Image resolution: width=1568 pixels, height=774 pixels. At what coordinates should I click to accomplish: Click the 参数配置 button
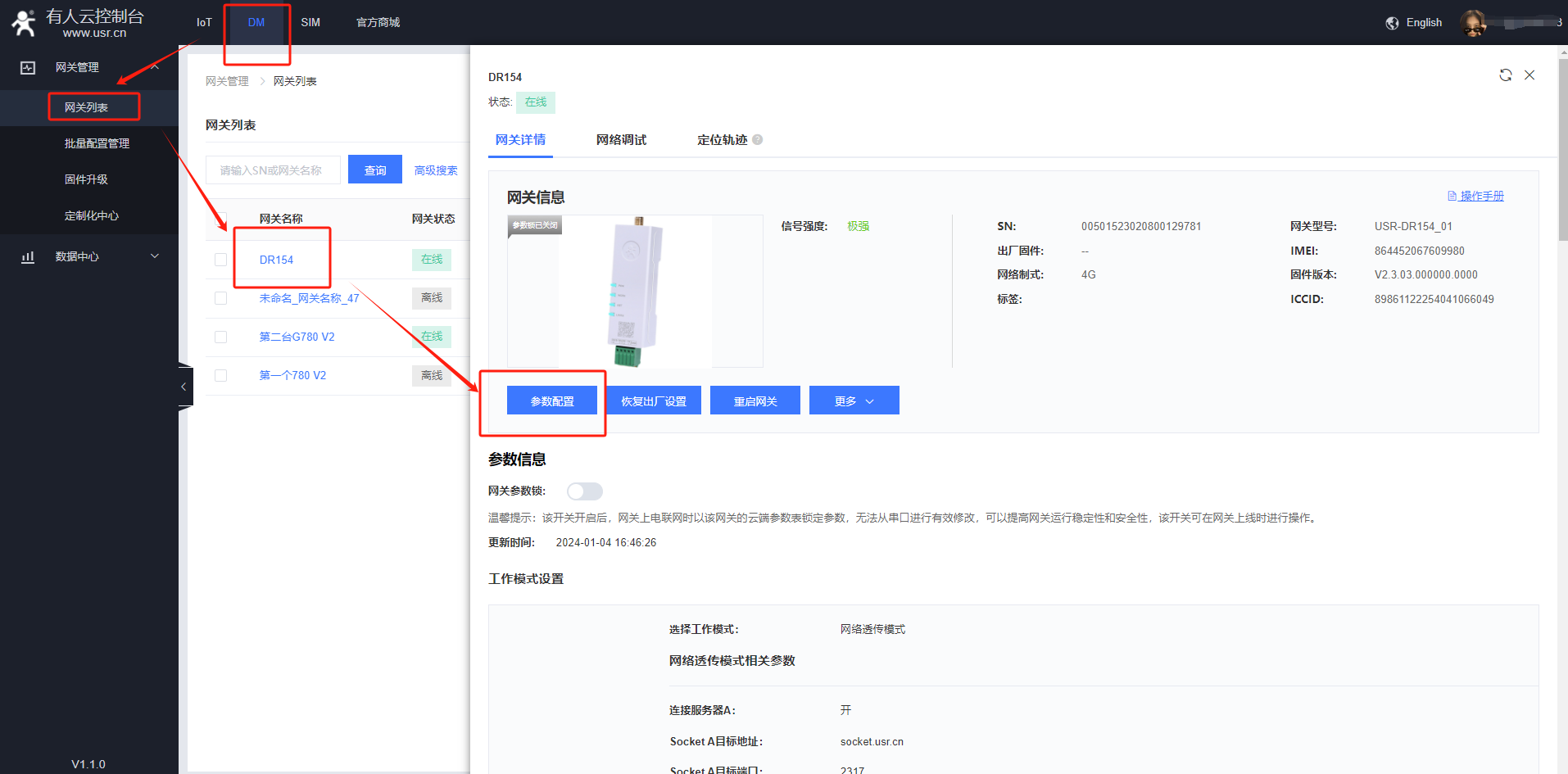pos(552,401)
